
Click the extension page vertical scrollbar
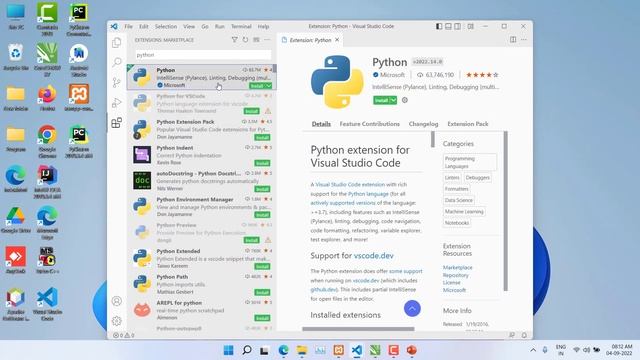coord(506,211)
